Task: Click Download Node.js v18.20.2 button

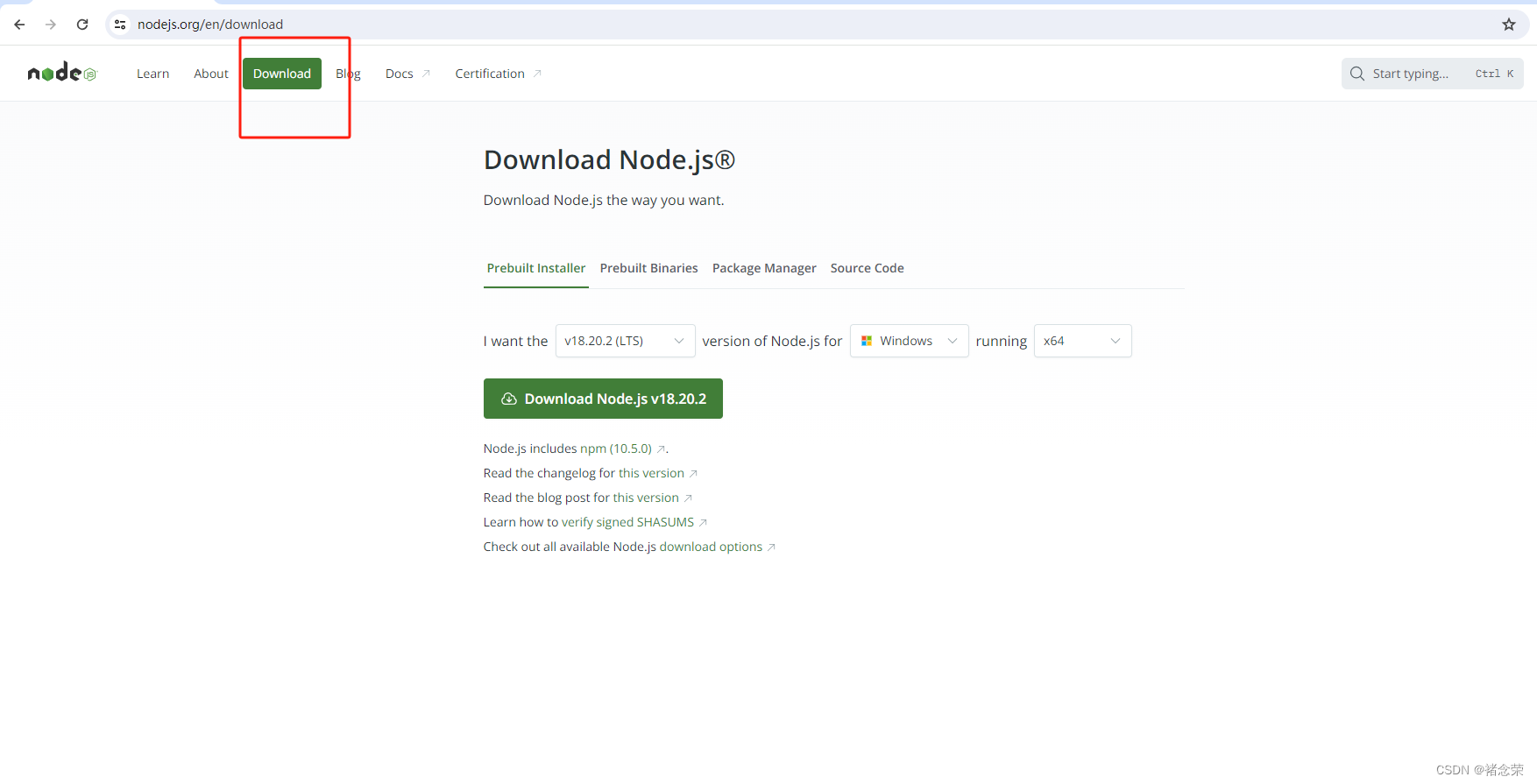Action: pos(603,399)
